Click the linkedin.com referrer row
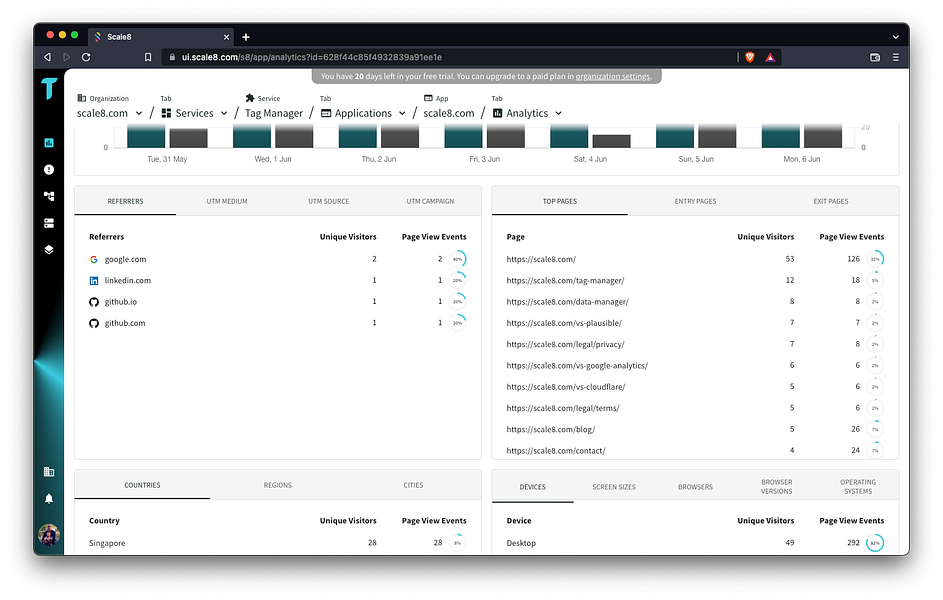 pyautogui.click(x=278, y=281)
